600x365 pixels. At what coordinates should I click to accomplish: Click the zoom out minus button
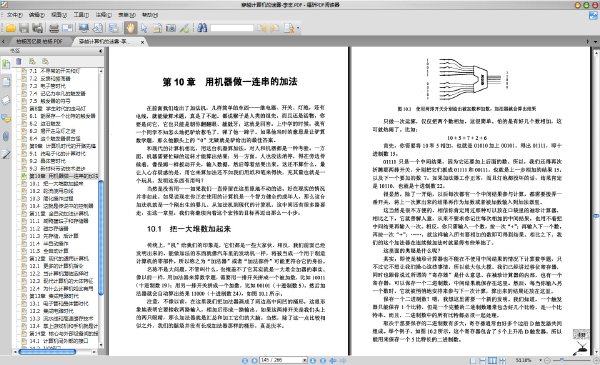(x=547, y=360)
